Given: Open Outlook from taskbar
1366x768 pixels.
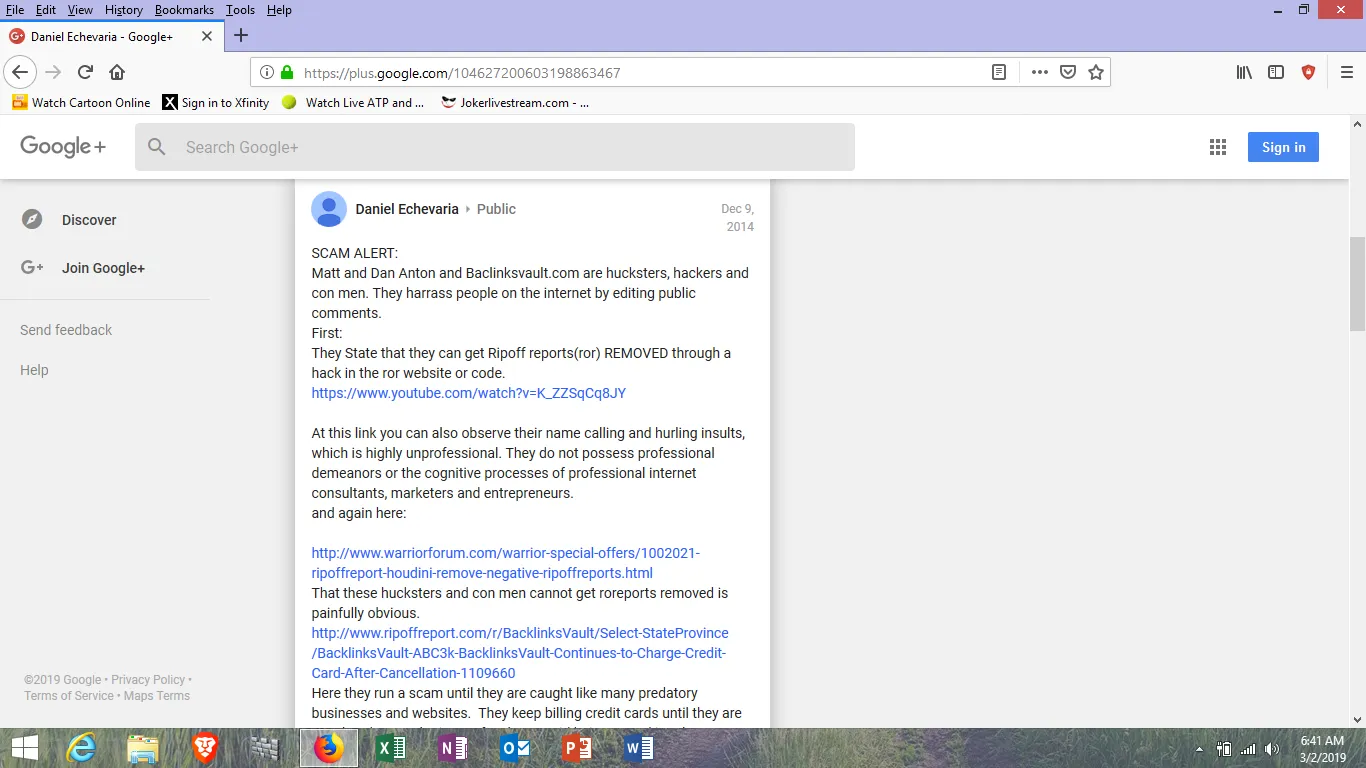Looking at the screenshot, I should [515, 748].
